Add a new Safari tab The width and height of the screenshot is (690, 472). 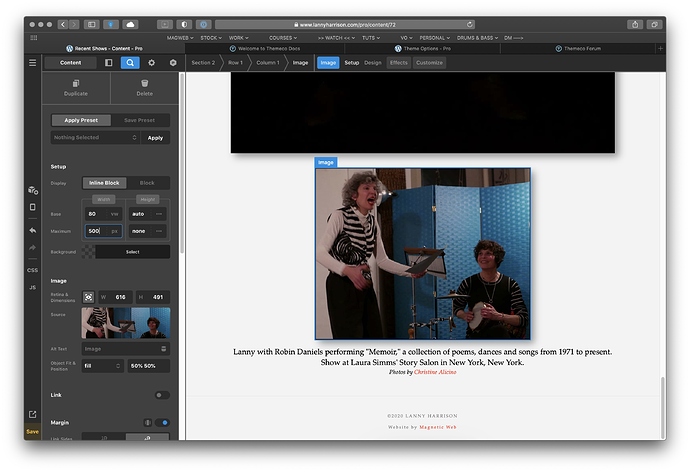(660, 48)
